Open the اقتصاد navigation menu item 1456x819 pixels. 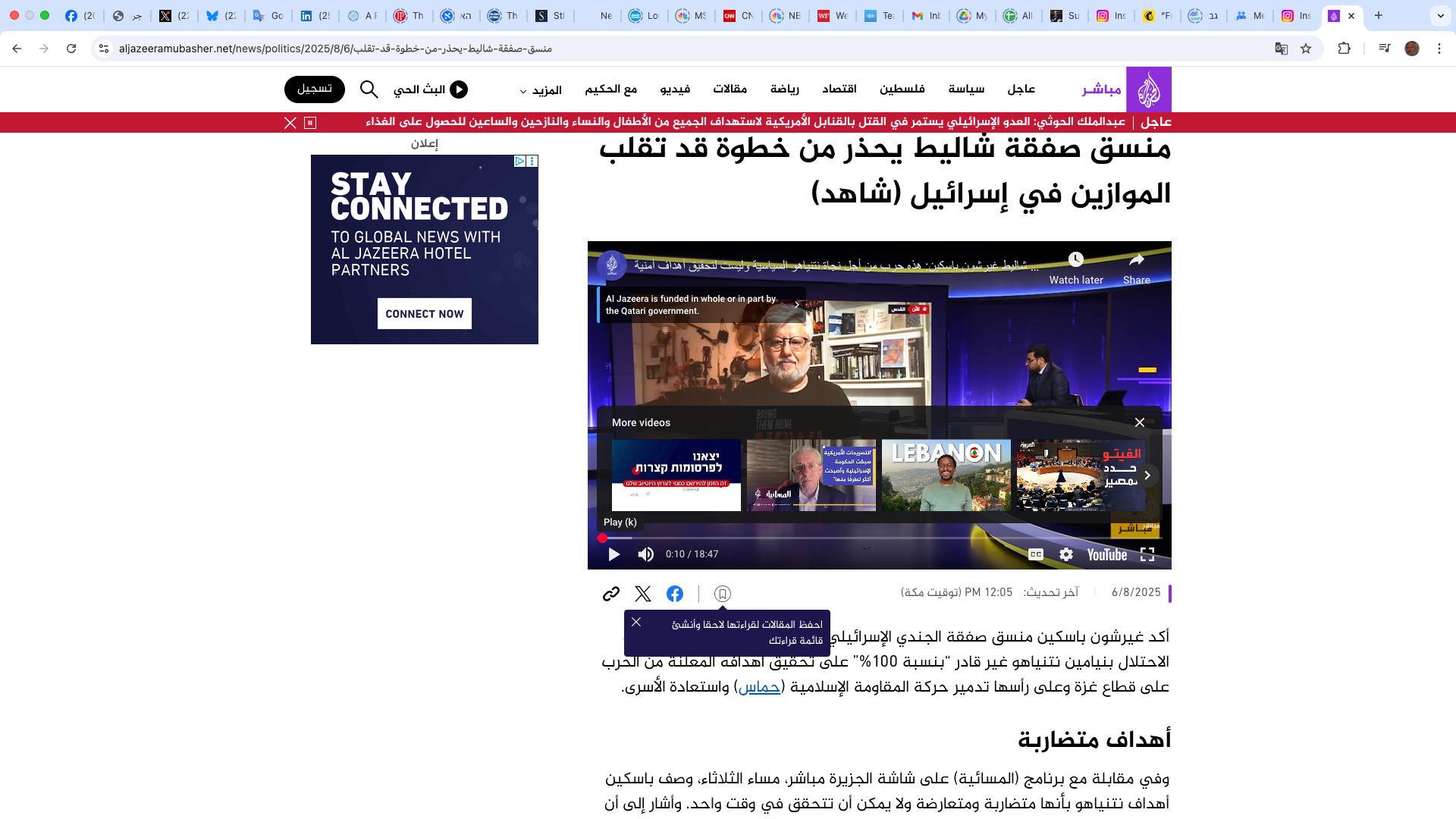[x=839, y=89]
